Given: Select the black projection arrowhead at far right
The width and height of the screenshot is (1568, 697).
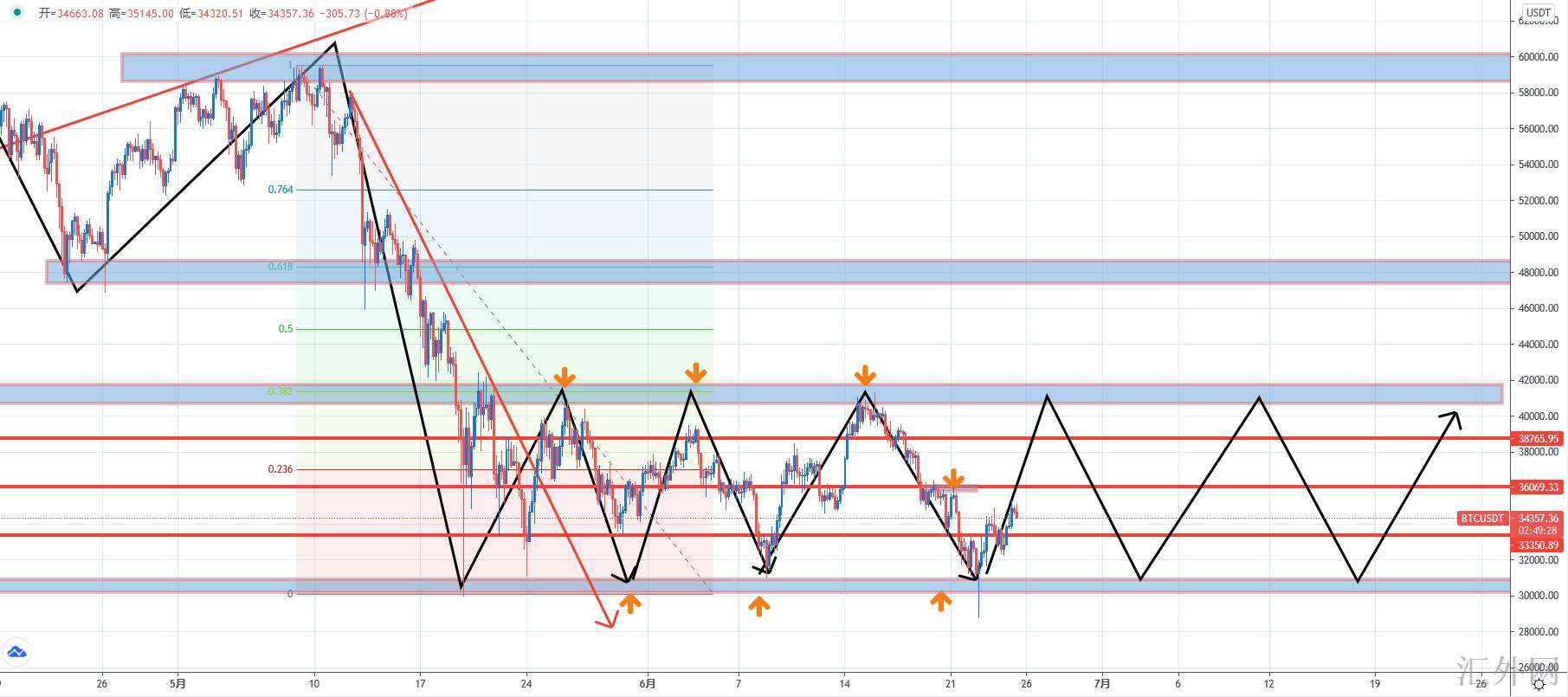Looking at the screenshot, I should point(1450,419).
